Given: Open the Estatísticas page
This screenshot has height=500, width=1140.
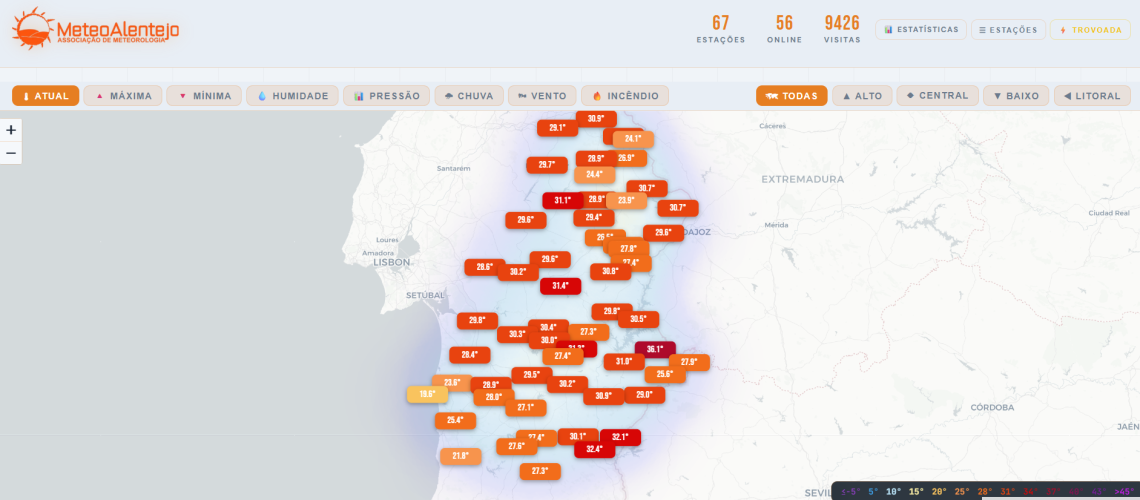Looking at the screenshot, I should pos(921,30).
